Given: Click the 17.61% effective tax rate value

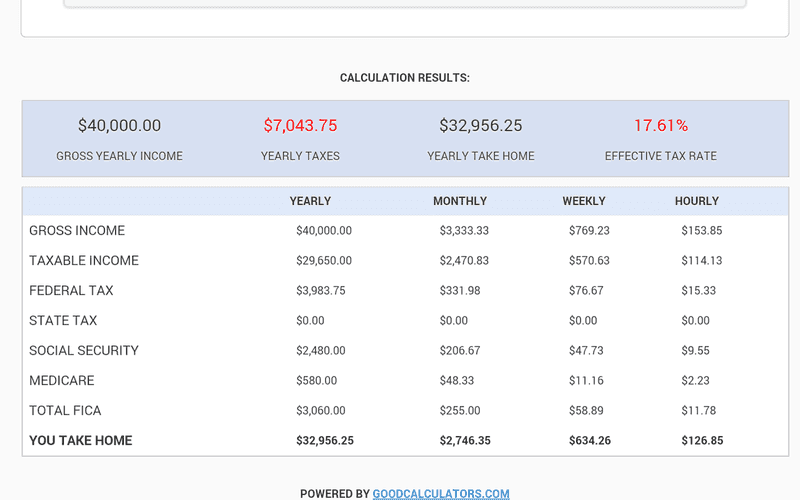Looking at the screenshot, I should pyautogui.click(x=660, y=126).
